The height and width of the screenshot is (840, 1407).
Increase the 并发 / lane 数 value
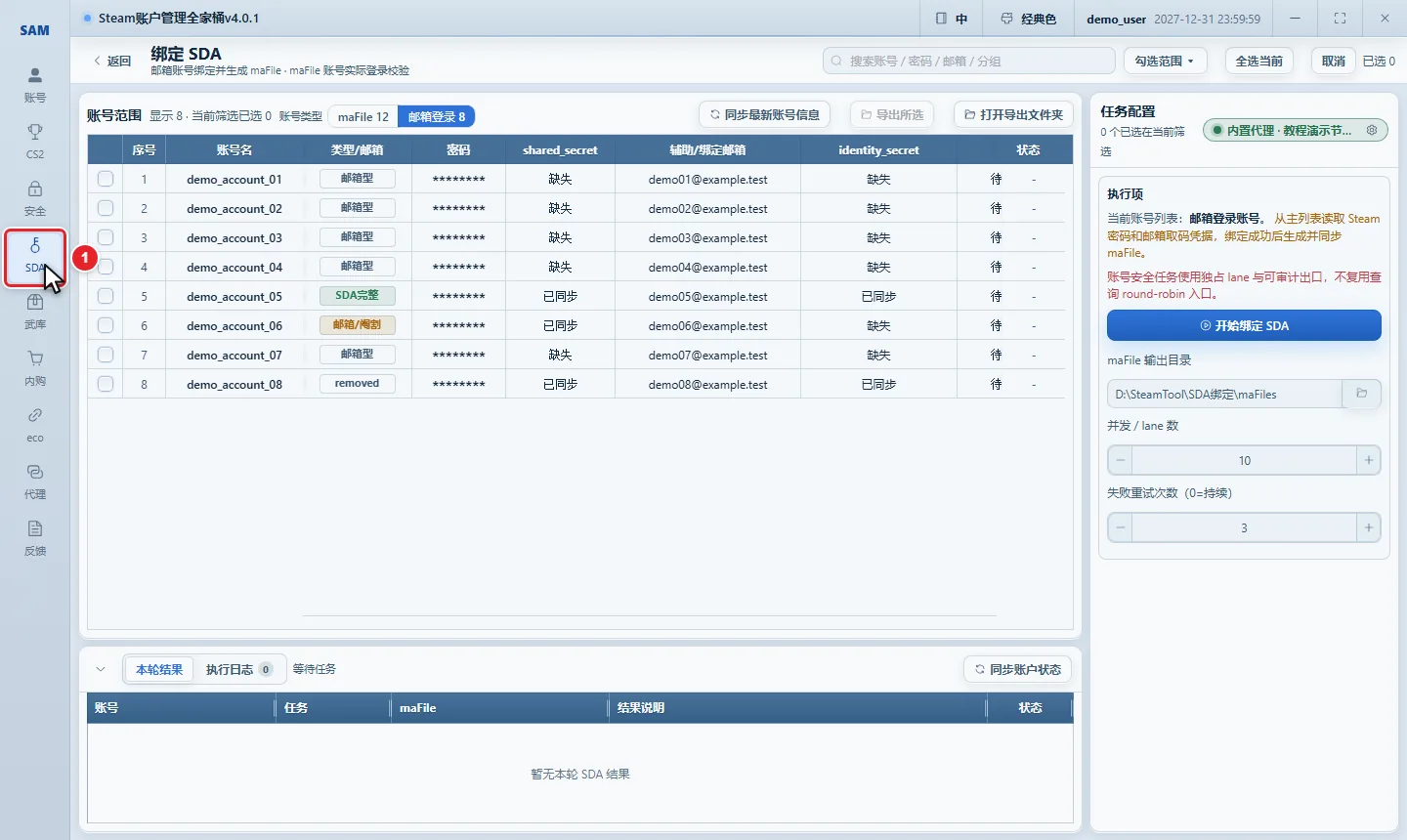pos(1368,460)
